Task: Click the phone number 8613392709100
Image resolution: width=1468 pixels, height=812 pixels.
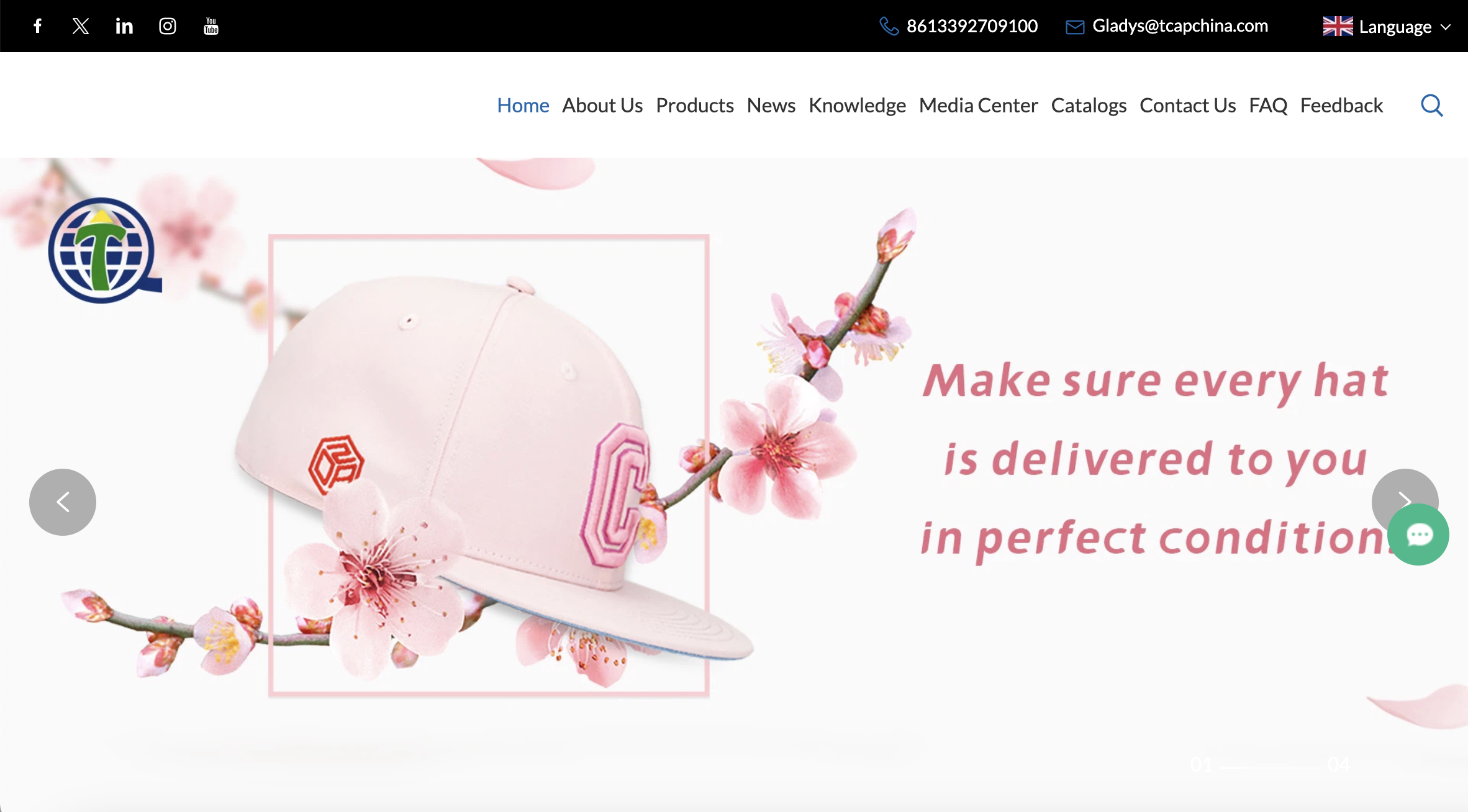Action: click(x=971, y=26)
